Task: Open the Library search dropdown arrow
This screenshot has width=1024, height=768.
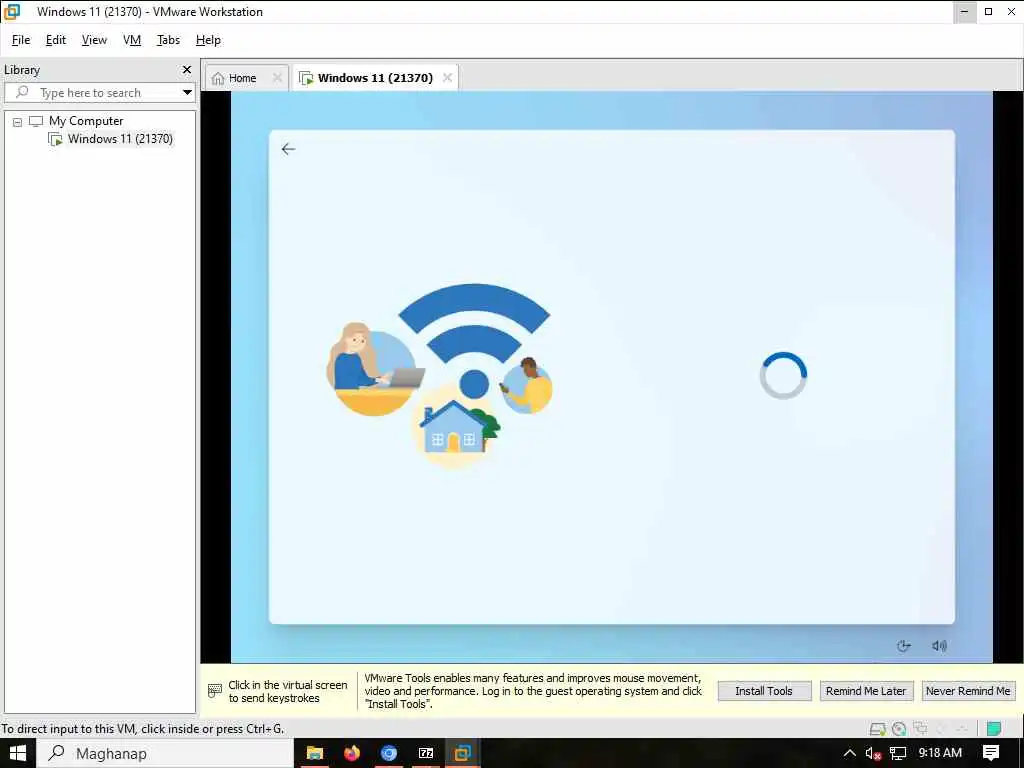Action: tap(187, 93)
